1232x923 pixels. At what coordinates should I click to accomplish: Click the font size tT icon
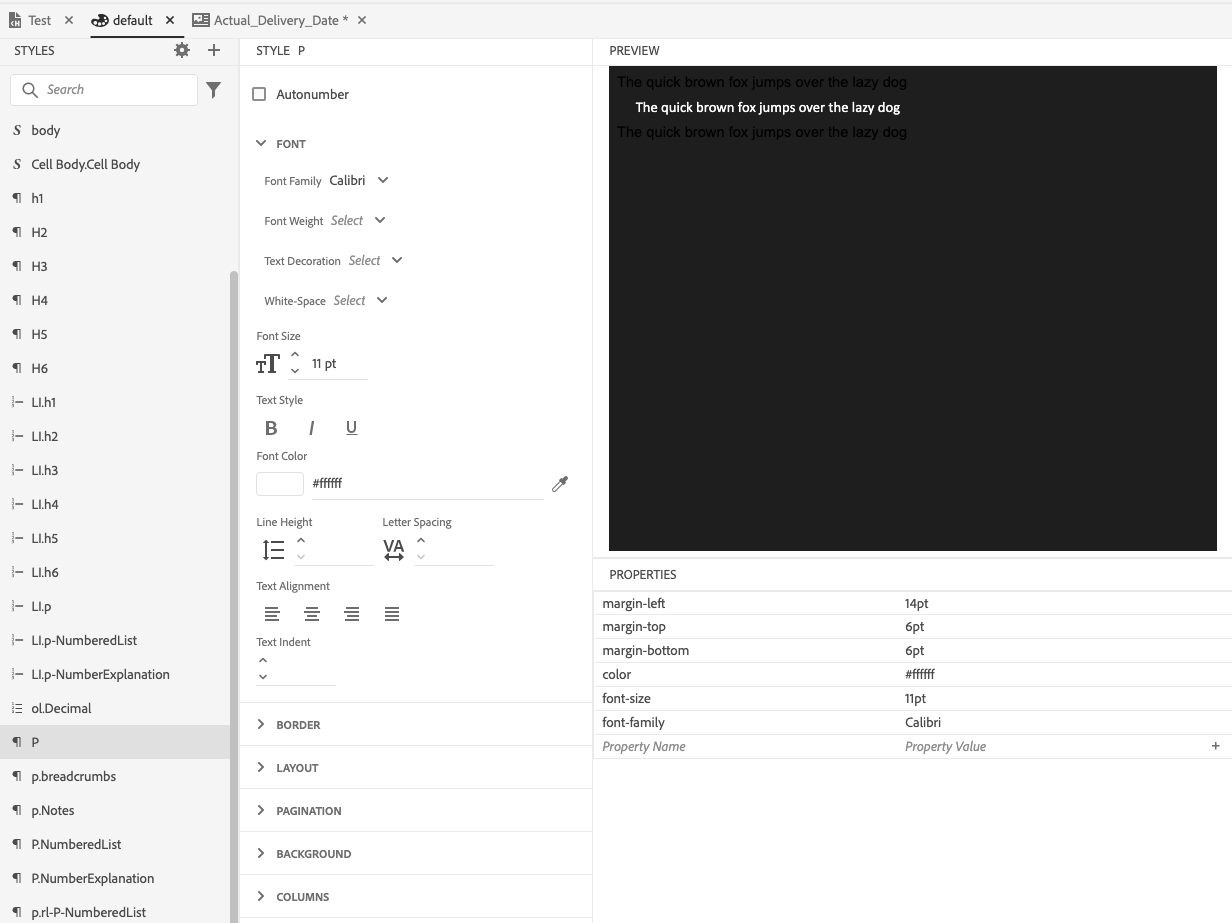pyautogui.click(x=268, y=363)
